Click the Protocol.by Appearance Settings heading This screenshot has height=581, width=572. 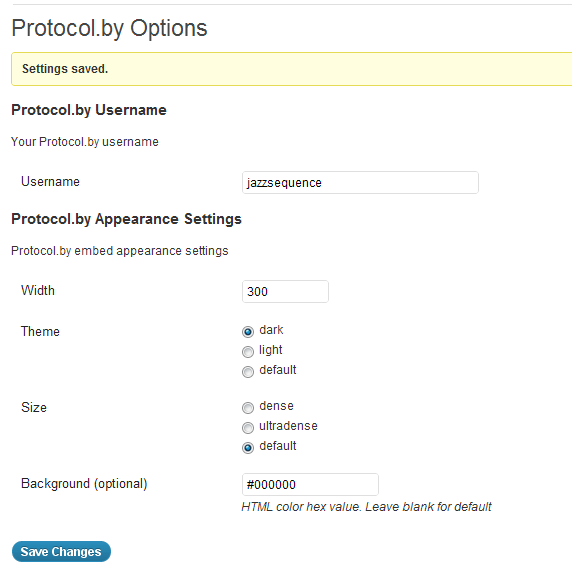126,219
